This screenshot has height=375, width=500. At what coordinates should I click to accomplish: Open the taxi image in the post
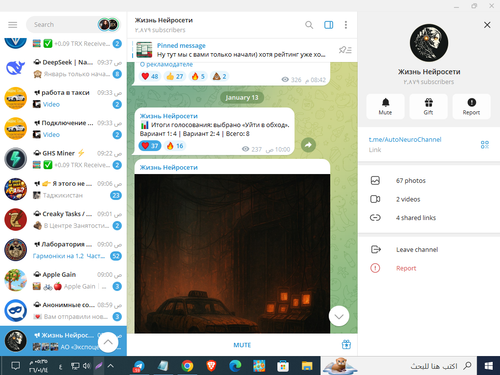point(232,253)
